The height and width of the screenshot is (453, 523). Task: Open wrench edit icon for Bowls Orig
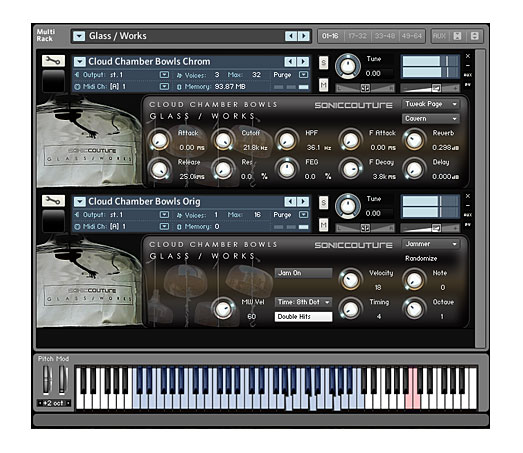(53, 200)
